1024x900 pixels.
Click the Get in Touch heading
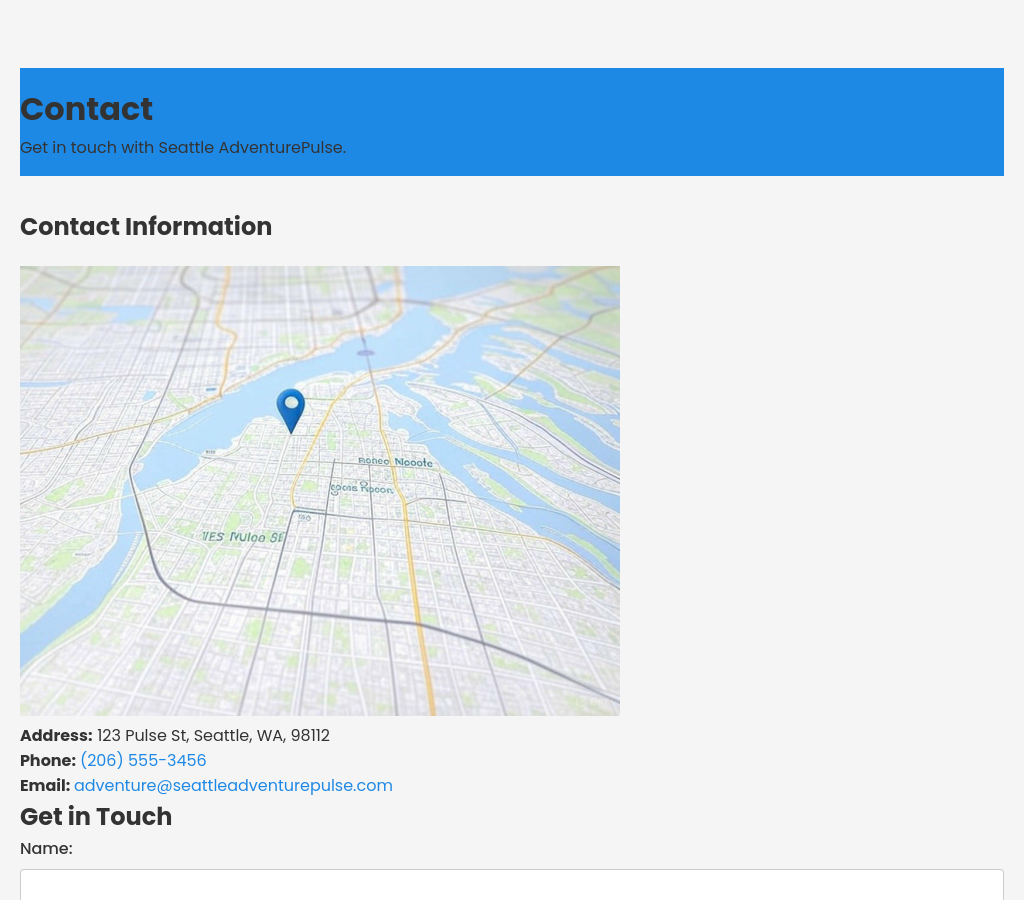(96, 817)
